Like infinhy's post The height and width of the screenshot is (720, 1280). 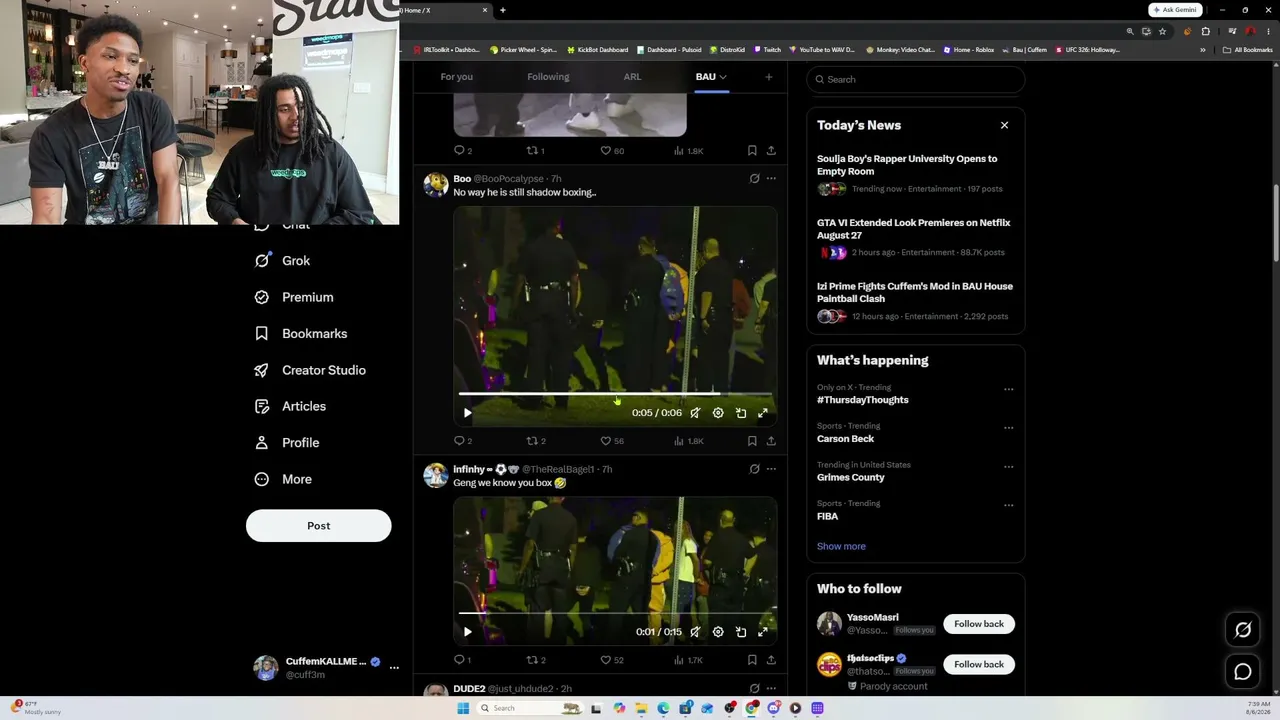tap(611, 660)
